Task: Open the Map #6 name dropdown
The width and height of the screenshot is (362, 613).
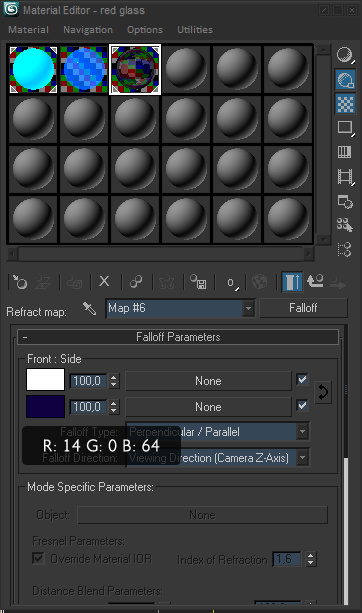Action: [248, 308]
